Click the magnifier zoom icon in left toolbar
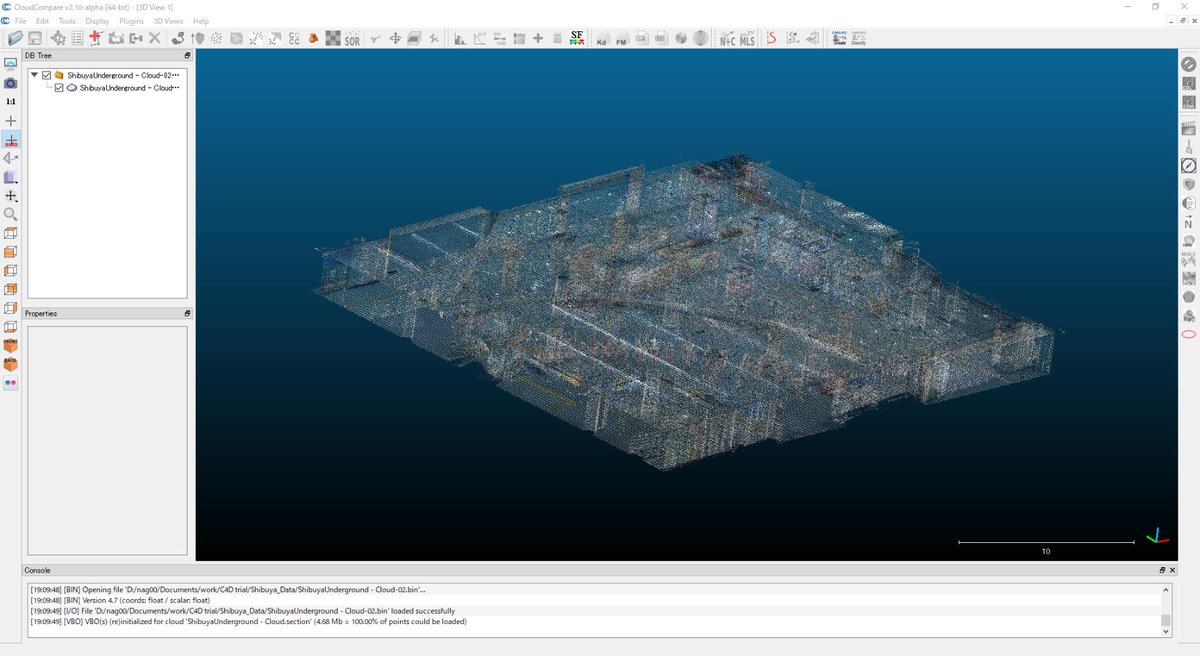The width and height of the screenshot is (1200, 656). click(x=11, y=214)
